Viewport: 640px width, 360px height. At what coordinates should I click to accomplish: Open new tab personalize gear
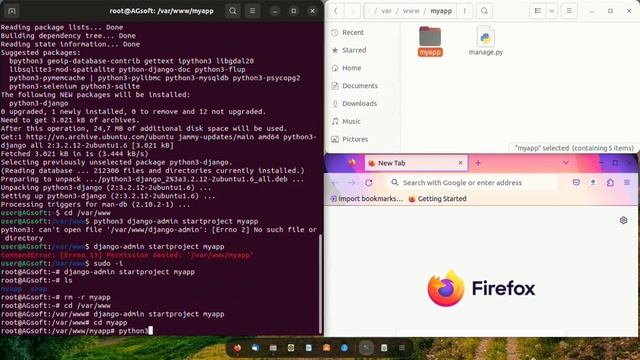click(623, 220)
